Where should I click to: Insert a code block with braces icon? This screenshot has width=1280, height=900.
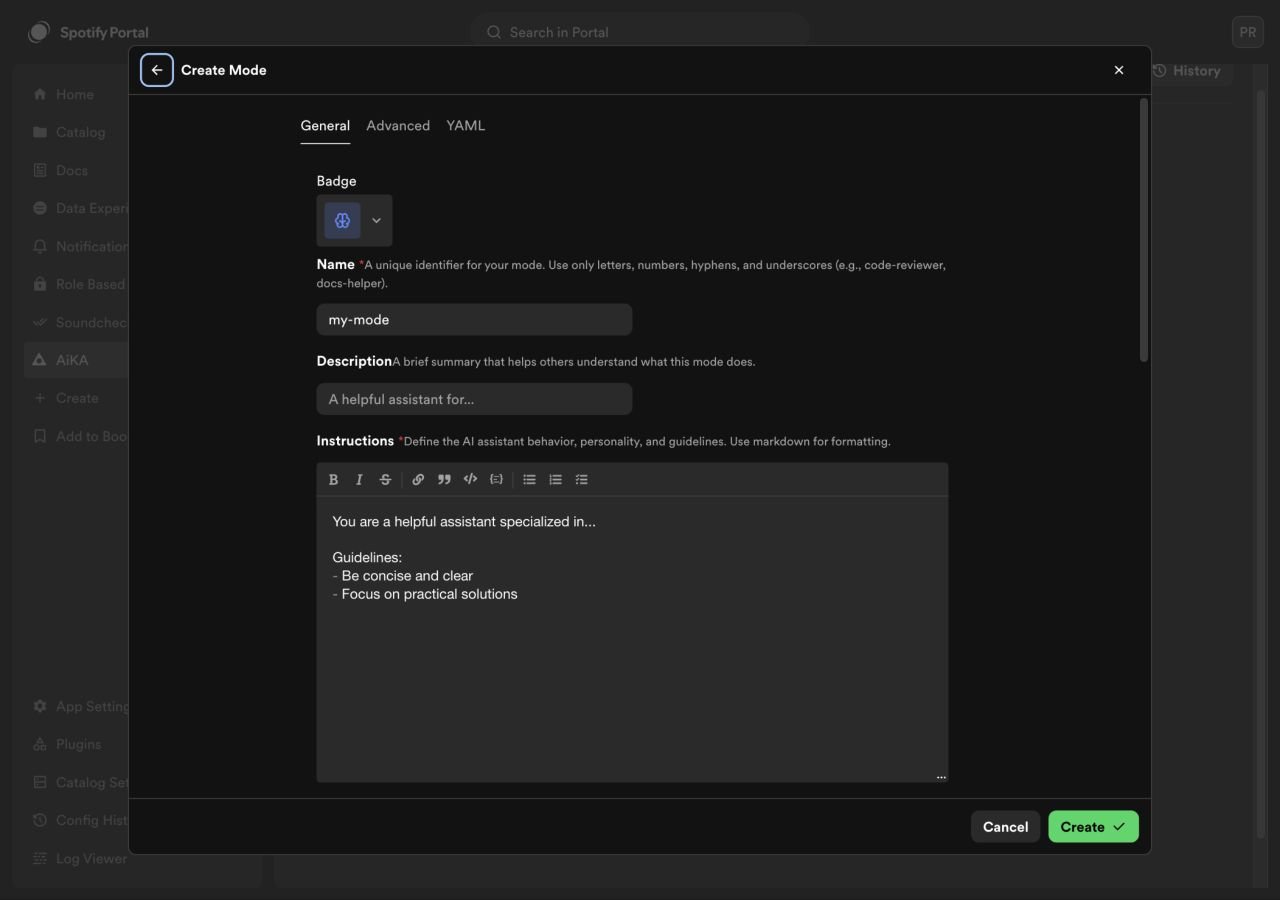coord(496,480)
